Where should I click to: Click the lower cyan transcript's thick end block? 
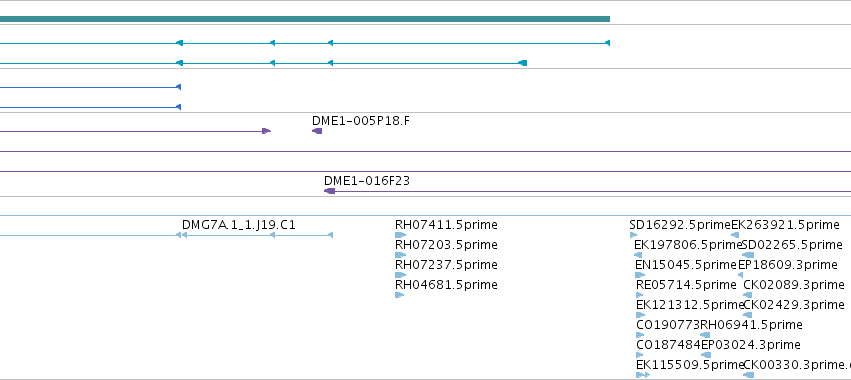[523, 63]
